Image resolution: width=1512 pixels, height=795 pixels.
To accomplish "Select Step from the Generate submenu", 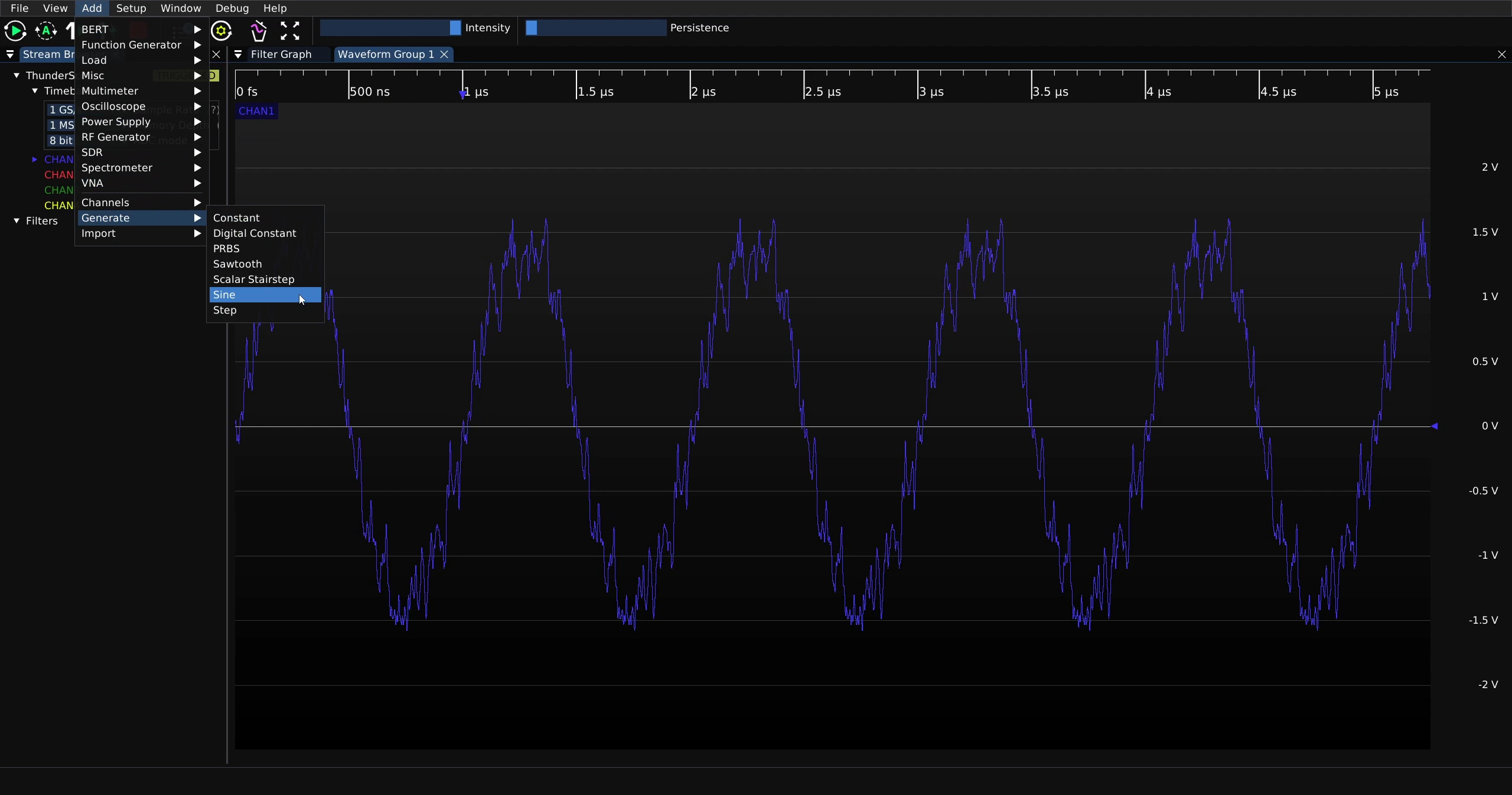I will (x=265, y=310).
